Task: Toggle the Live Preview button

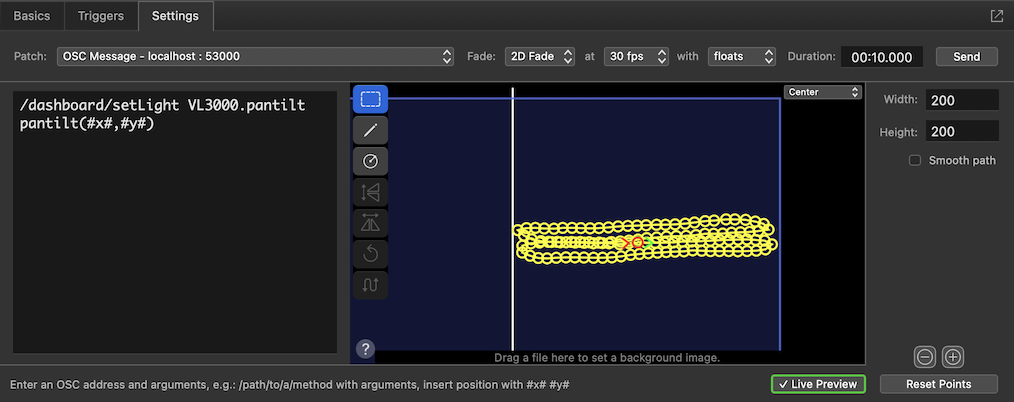Action: (818, 384)
